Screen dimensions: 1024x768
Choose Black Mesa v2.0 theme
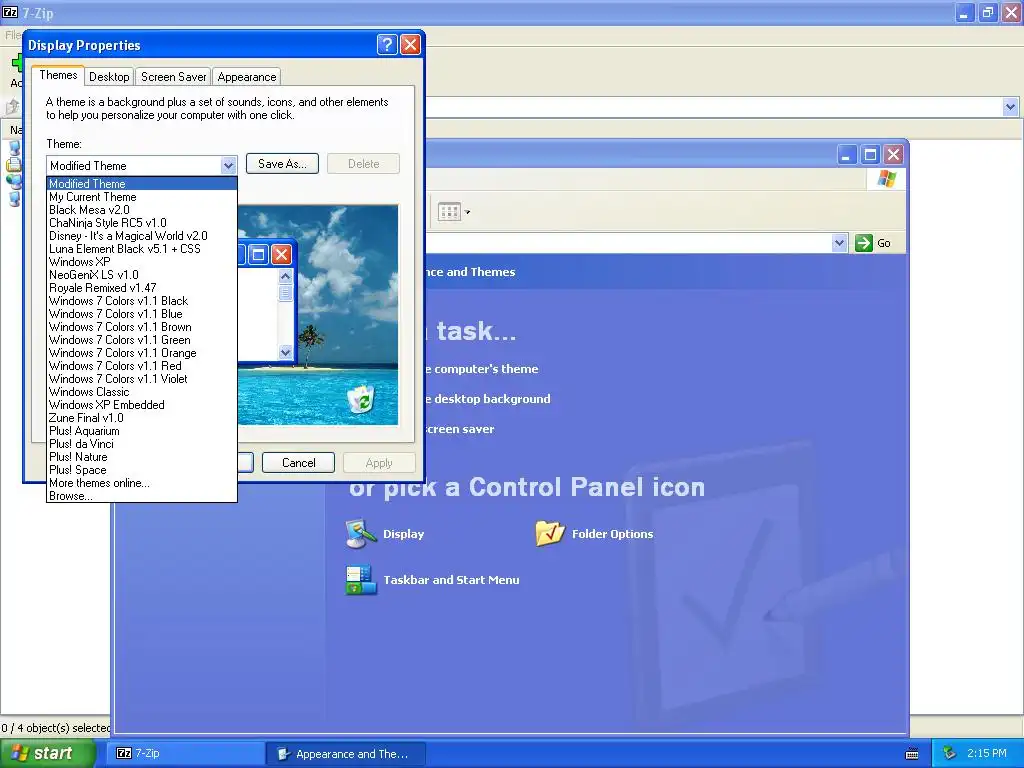pyautogui.click(x=142, y=210)
